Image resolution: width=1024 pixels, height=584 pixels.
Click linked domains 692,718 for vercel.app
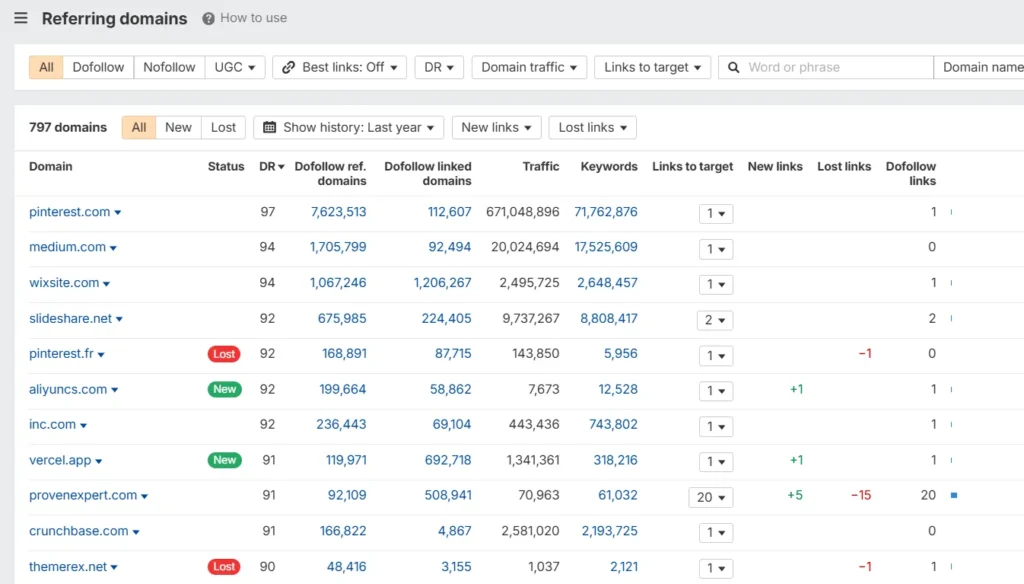[x=448, y=460]
